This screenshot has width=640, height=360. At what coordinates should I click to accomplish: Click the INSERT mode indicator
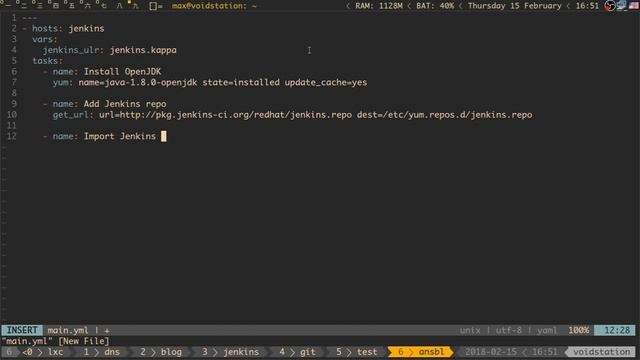(x=22, y=330)
